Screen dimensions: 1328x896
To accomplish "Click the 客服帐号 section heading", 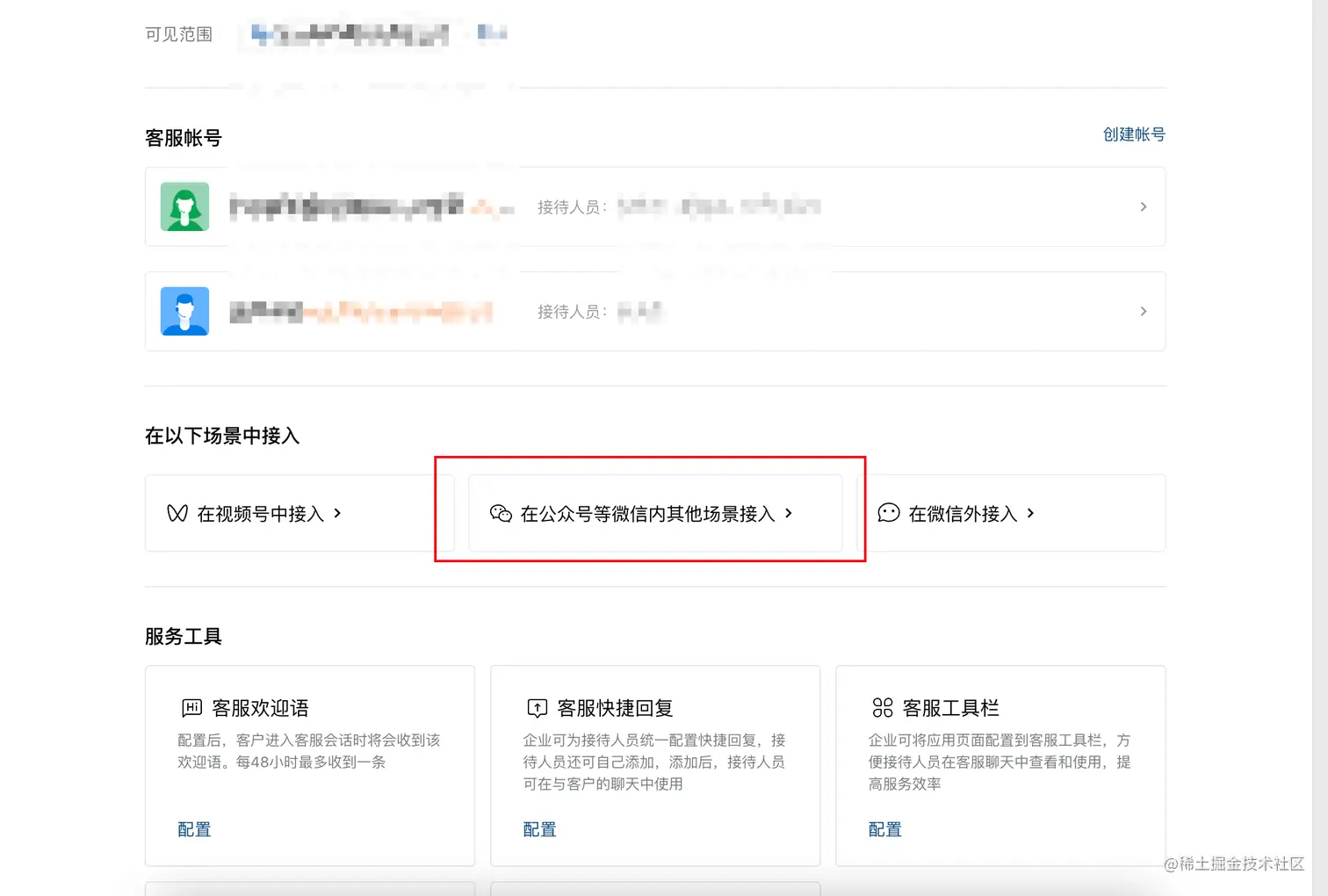I will [x=184, y=138].
